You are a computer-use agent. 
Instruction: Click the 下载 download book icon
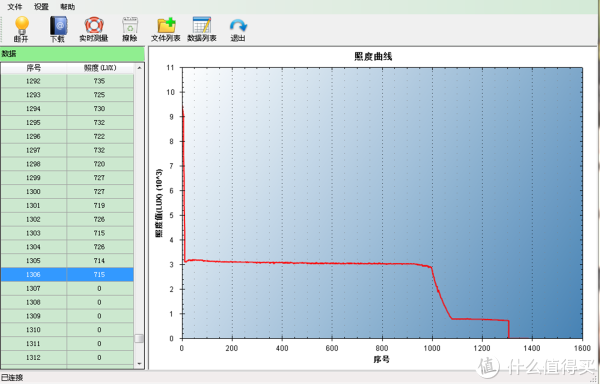(x=58, y=26)
